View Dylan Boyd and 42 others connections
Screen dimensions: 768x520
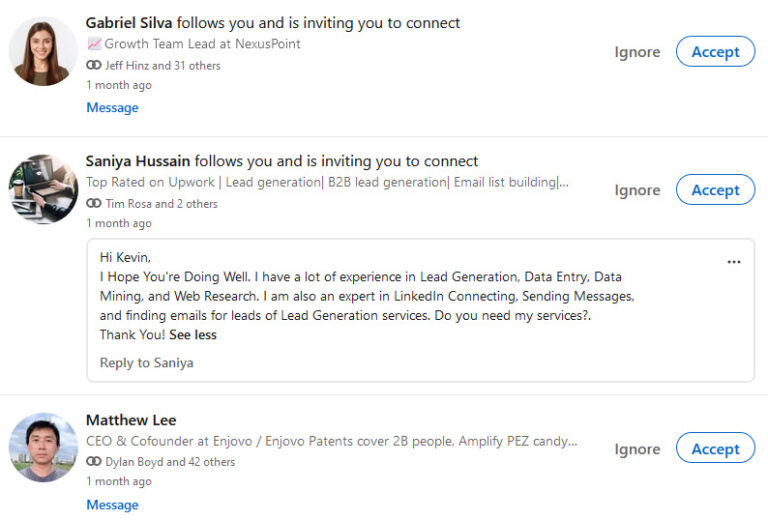pos(170,462)
